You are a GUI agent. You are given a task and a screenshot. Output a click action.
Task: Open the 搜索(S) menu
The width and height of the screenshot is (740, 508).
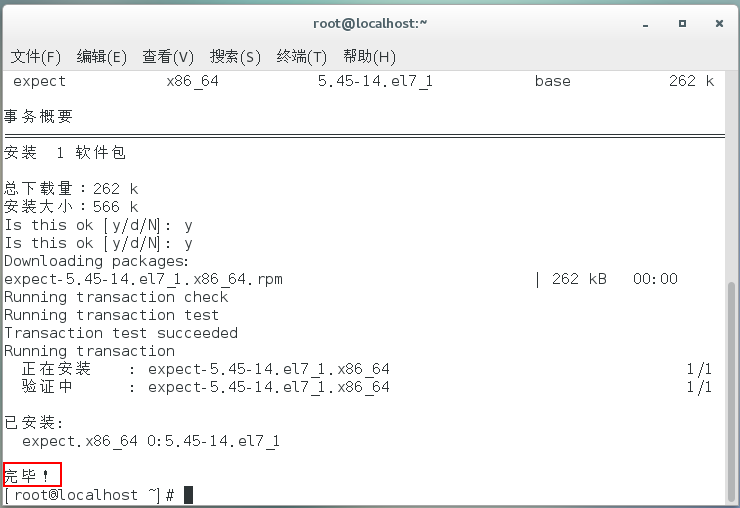pyautogui.click(x=235, y=57)
